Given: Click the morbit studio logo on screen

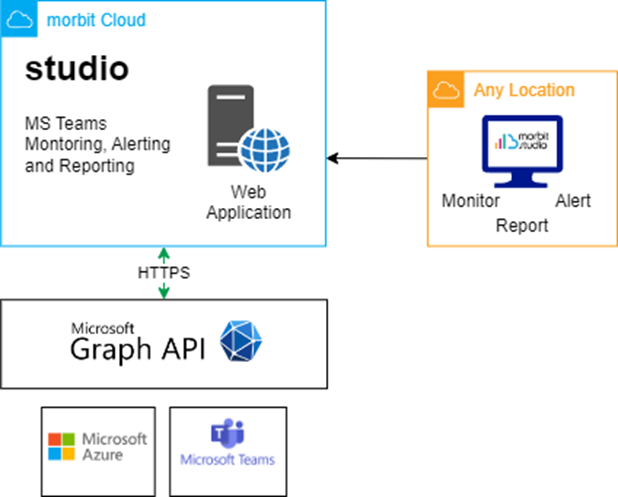Looking at the screenshot, I should [522, 141].
